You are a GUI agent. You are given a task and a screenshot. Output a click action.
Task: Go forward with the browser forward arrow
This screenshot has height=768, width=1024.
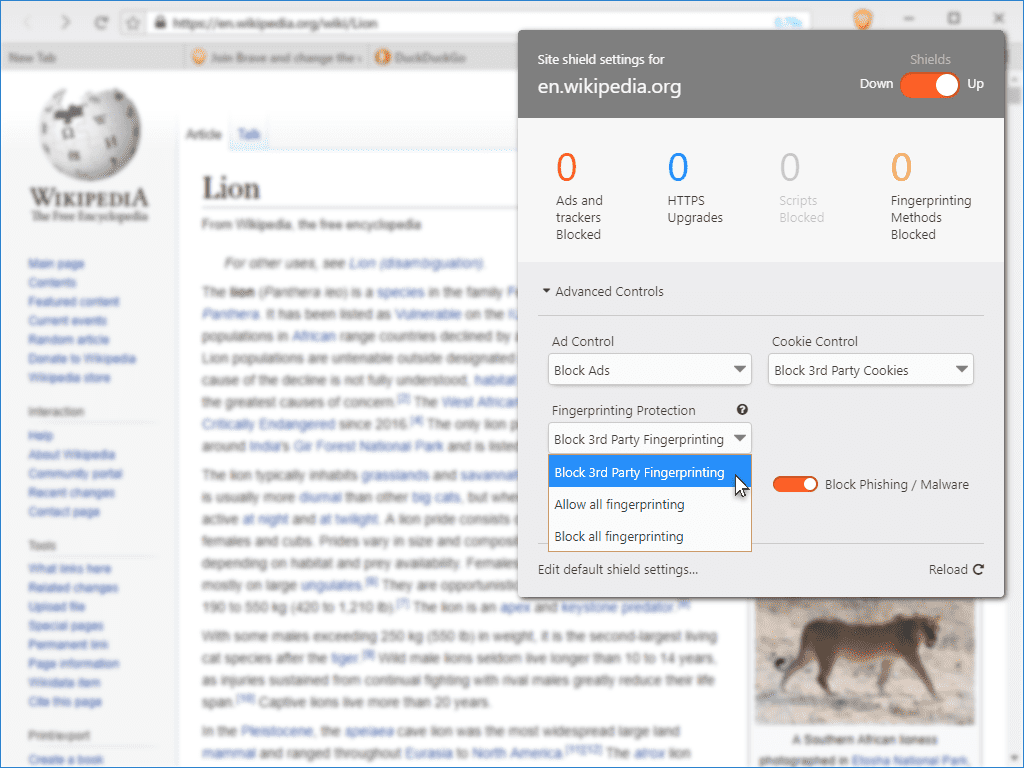65,23
